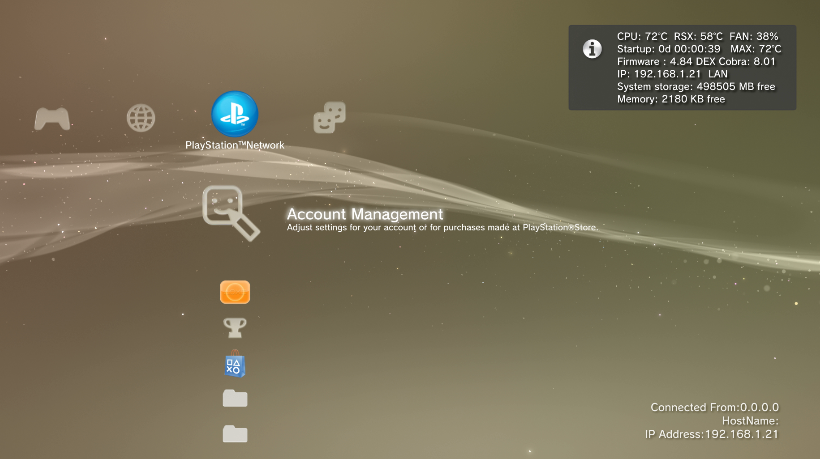820x459 pixels.
Task: Select the Friends smiley faces category icon
Action: pos(329,118)
